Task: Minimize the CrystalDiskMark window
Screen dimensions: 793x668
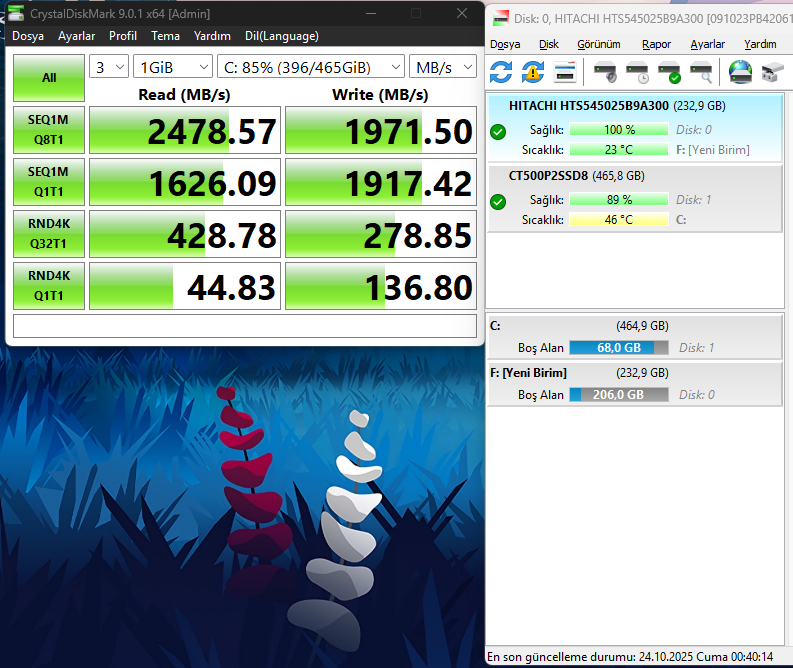Action: point(371,13)
